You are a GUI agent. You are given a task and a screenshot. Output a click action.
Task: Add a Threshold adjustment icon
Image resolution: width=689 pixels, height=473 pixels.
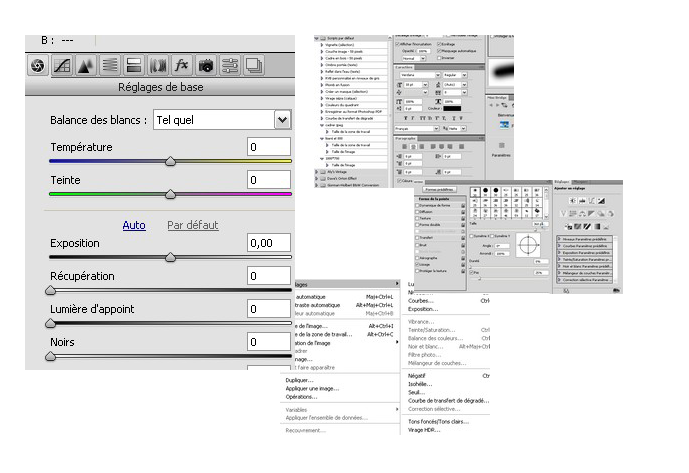587,227
